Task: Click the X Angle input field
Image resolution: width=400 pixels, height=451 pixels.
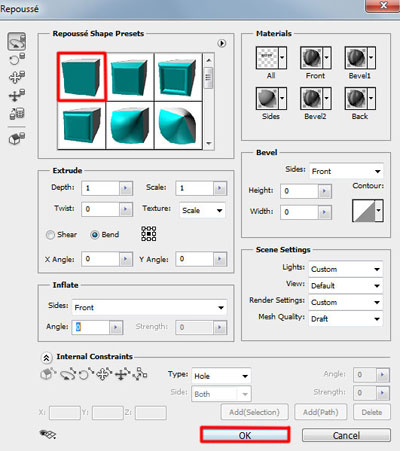Action: 100,259
